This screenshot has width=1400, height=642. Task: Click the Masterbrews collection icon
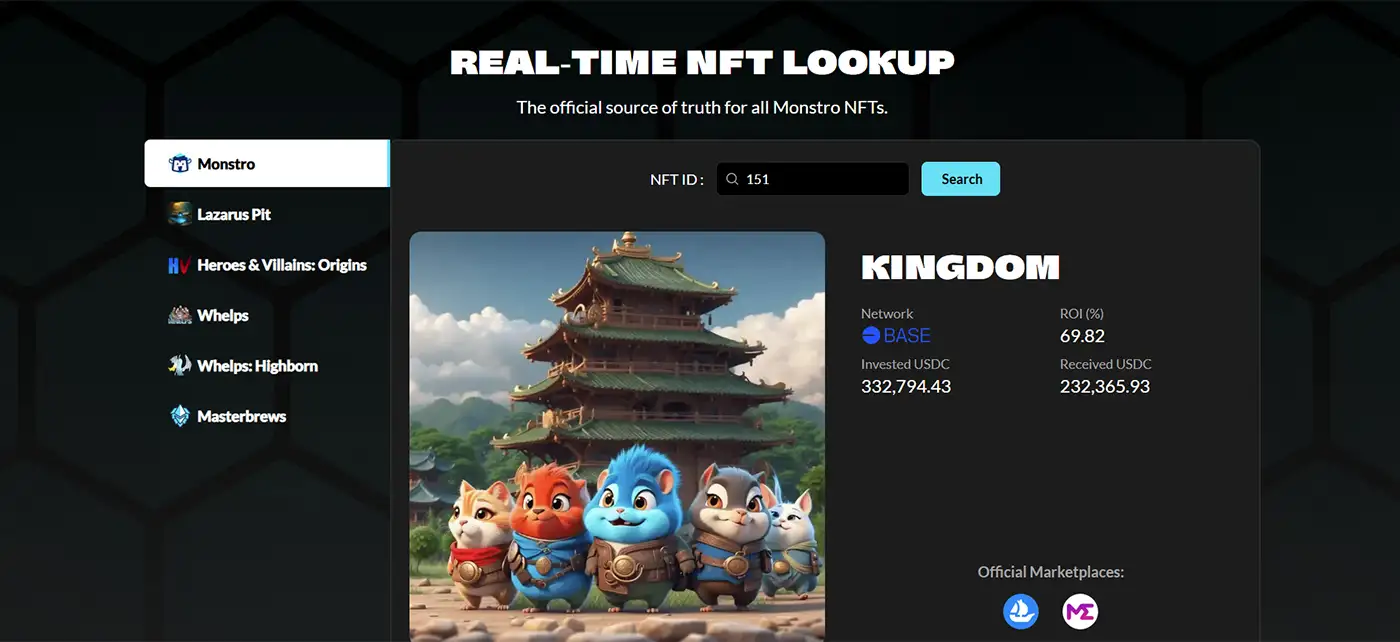pyautogui.click(x=180, y=416)
